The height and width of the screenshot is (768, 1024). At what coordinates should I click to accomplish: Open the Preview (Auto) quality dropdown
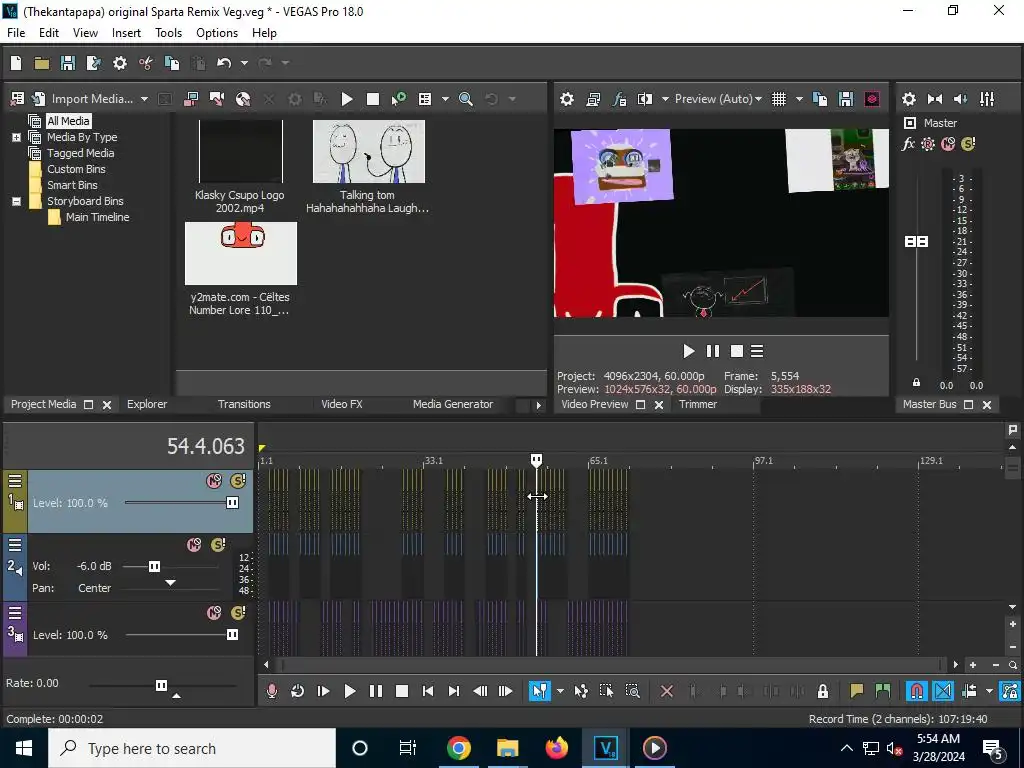[x=718, y=99]
